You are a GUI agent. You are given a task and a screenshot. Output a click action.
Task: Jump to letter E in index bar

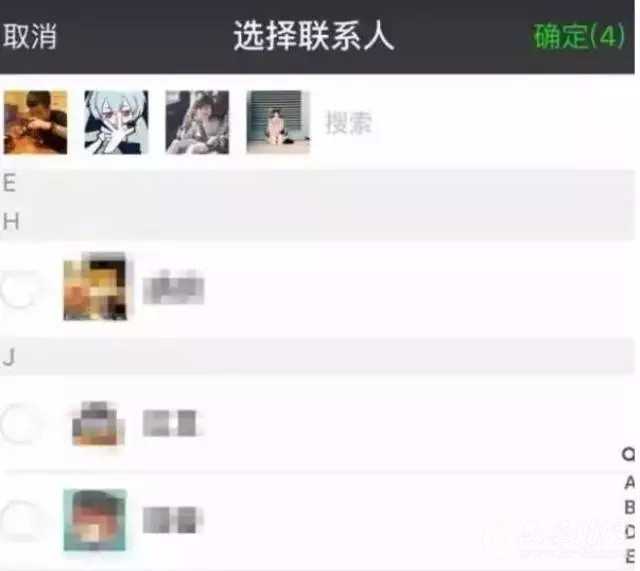(629, 556)
